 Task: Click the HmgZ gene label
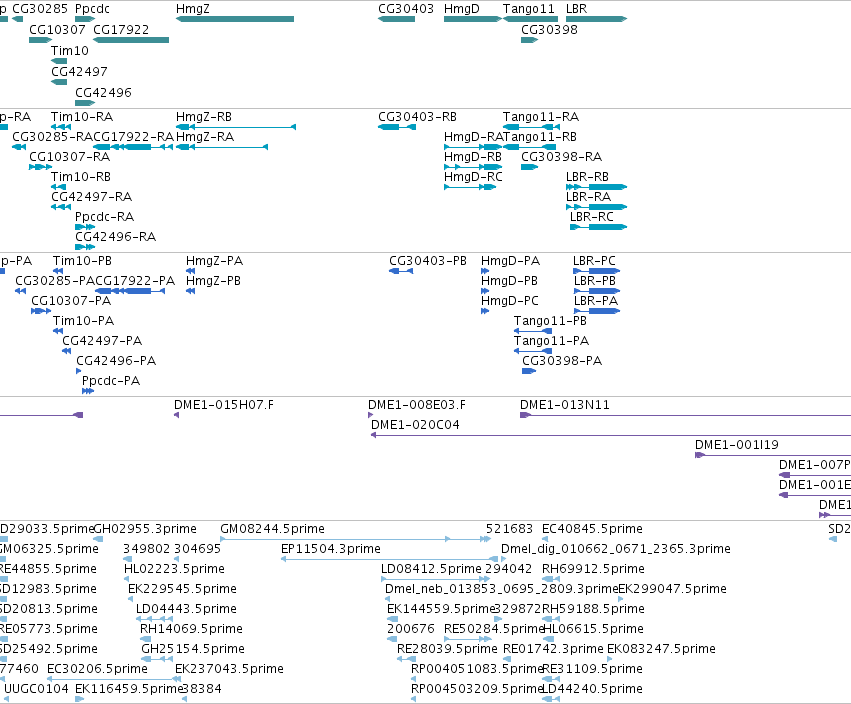193,9
